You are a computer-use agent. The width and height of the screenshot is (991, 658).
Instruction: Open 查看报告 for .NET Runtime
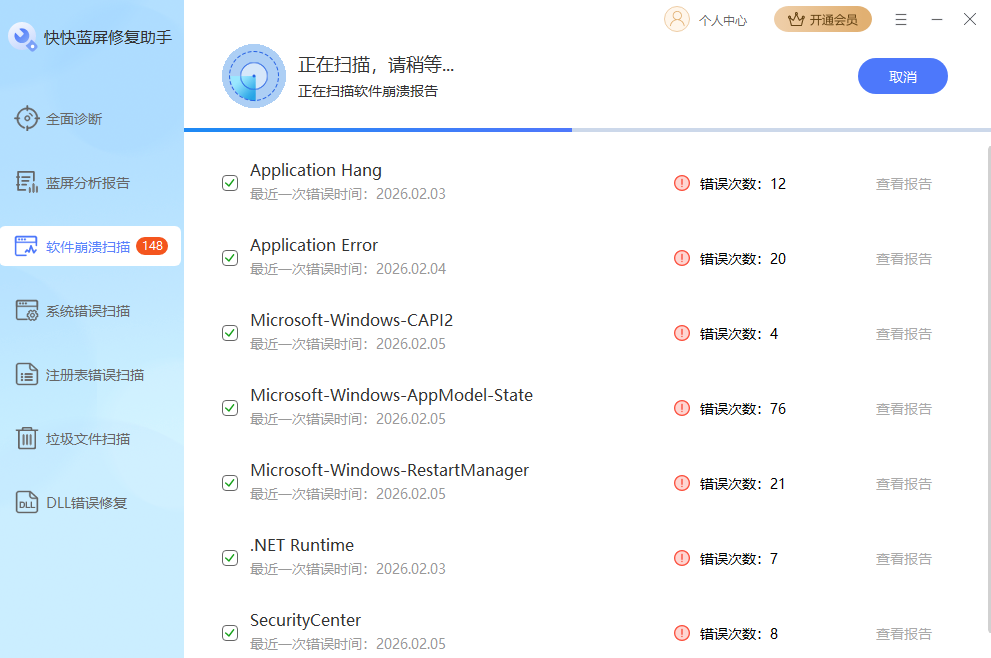click(903, 558)
